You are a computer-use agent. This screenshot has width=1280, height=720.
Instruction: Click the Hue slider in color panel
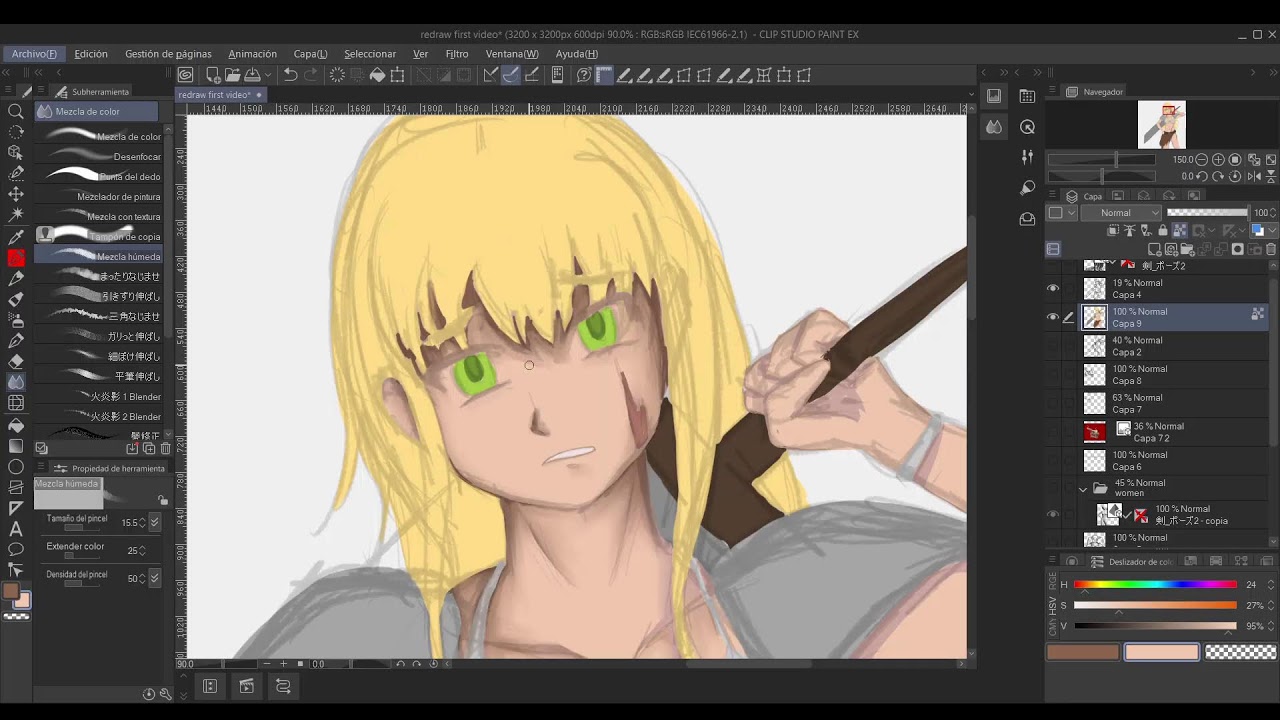[1155, 585]
